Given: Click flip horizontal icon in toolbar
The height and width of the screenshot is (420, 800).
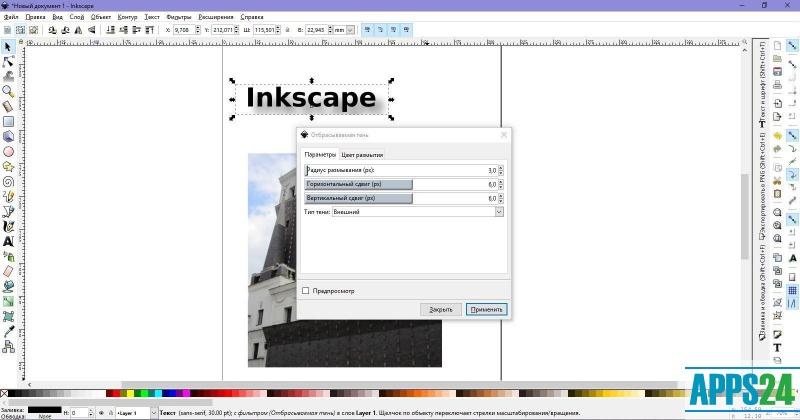Looking at the screenshot, I should point(78,30).
